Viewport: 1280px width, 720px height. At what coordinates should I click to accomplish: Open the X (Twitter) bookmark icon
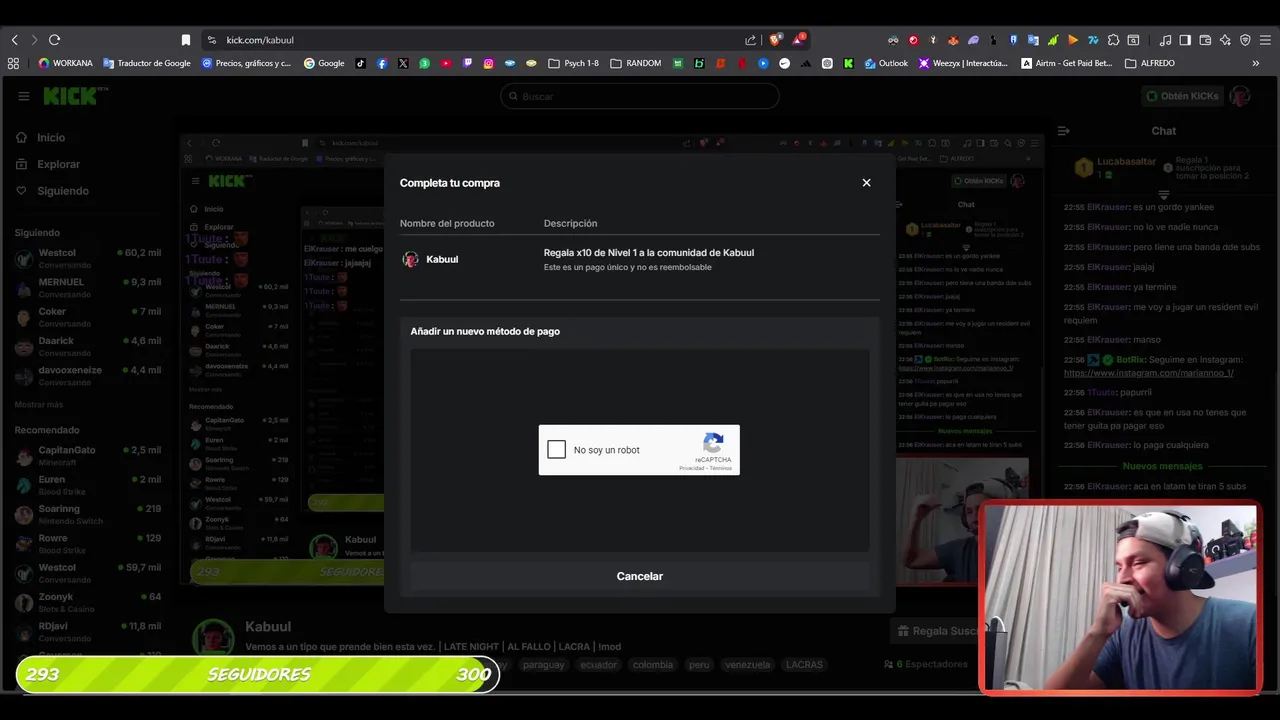(x=403, y=63)
